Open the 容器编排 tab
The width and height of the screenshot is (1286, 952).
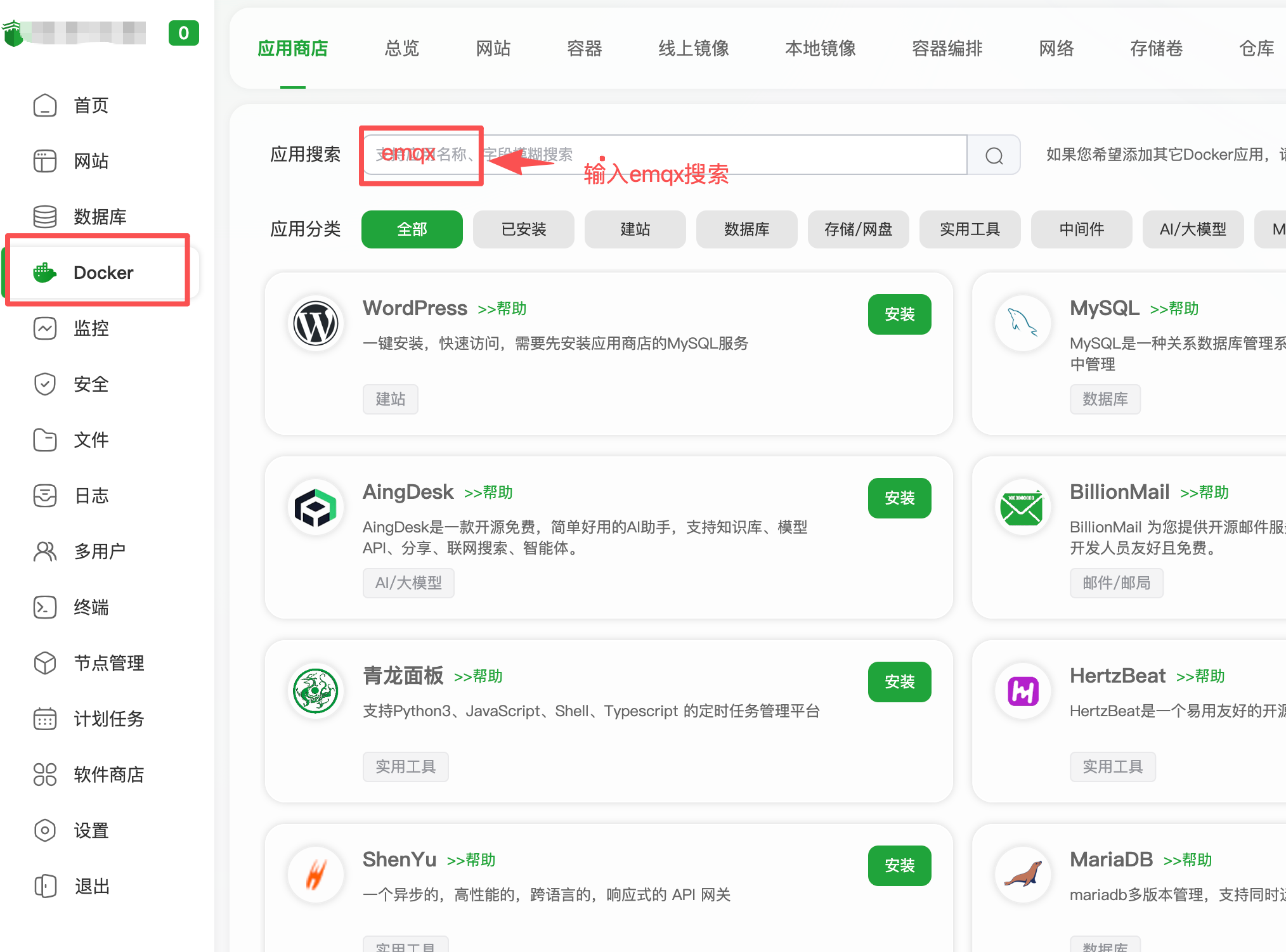coord(947,48)
